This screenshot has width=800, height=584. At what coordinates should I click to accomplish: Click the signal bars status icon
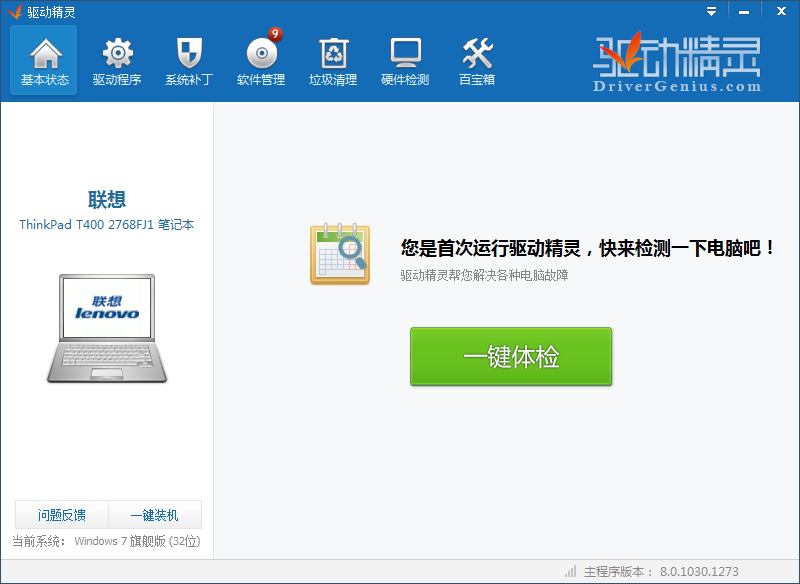pyautogui.click(x=570, y=571)
